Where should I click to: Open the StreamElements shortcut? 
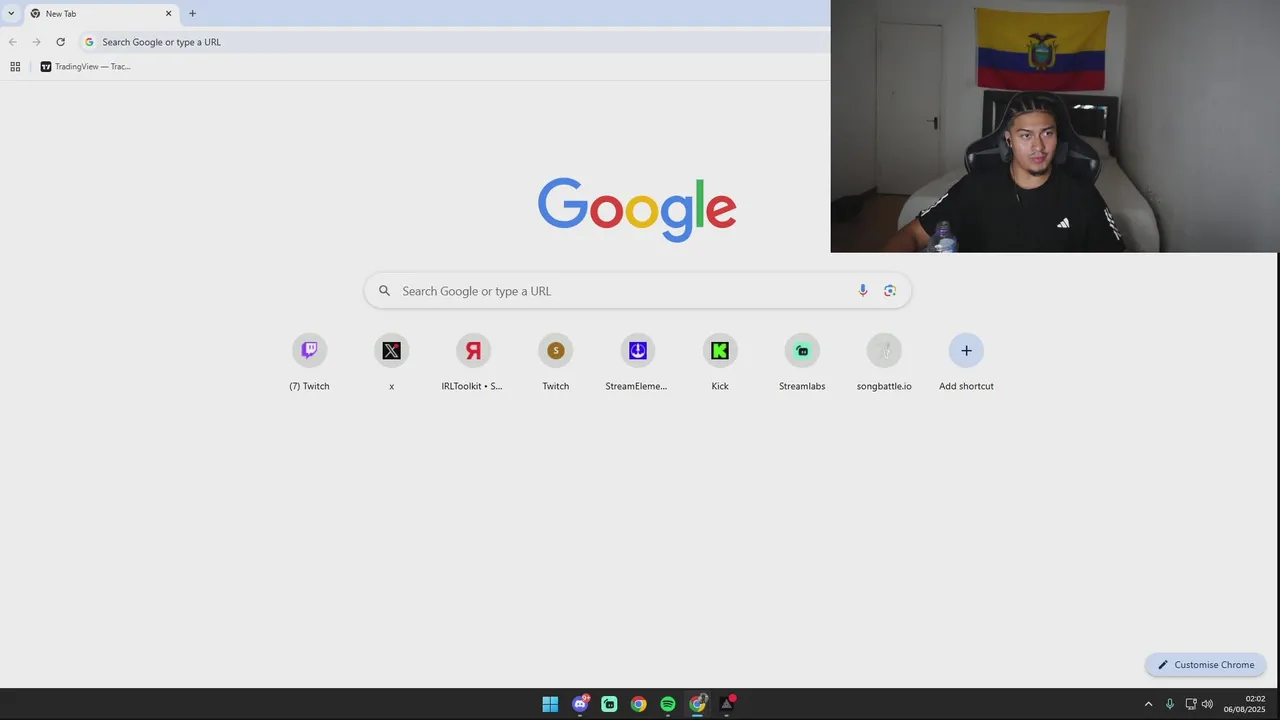point(637,362)
